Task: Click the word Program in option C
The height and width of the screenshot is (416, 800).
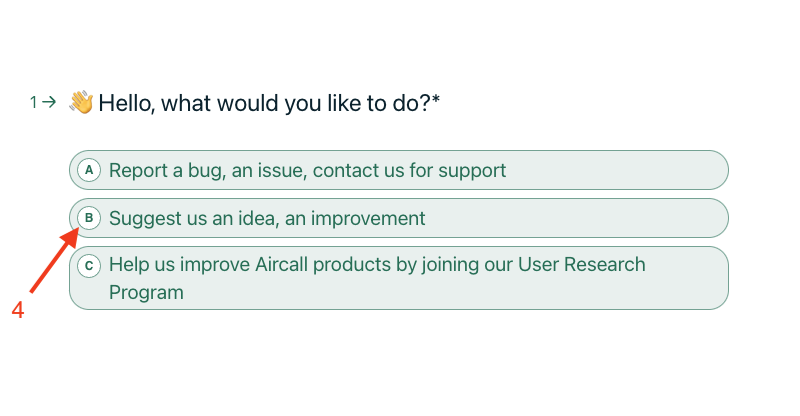Action: [146, 292]
